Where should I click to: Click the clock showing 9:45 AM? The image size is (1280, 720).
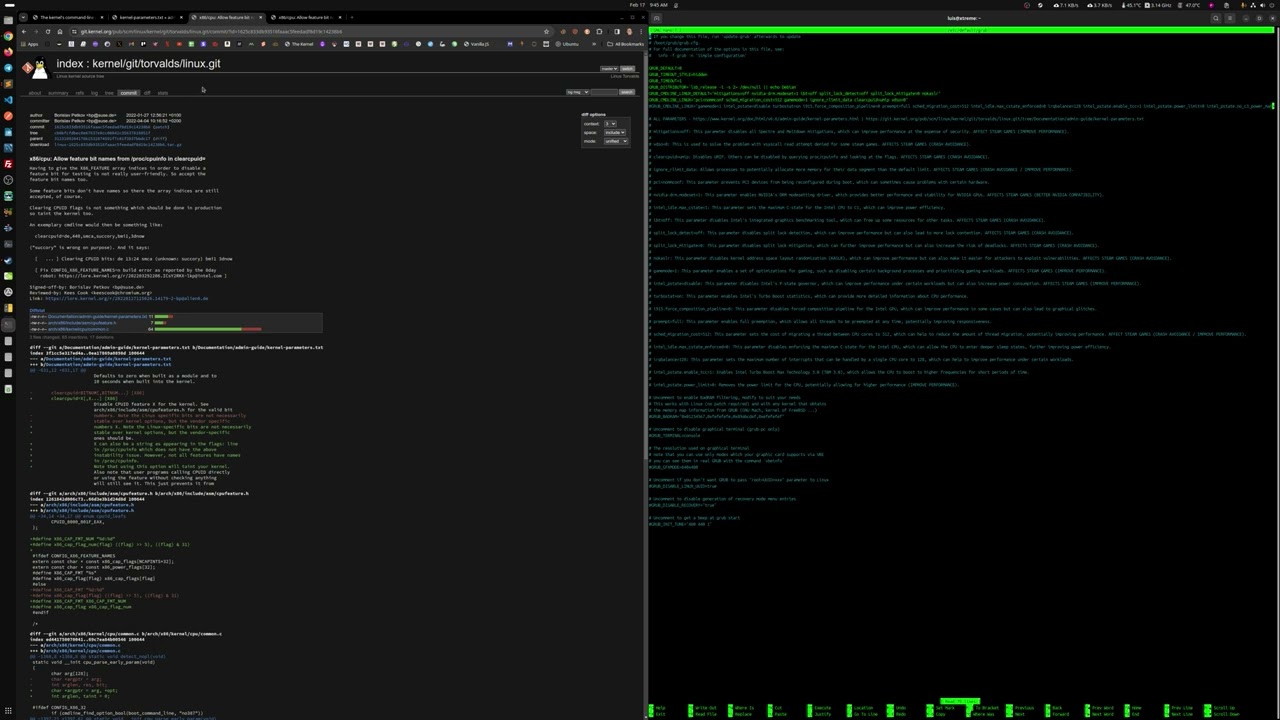click(658, 5)
